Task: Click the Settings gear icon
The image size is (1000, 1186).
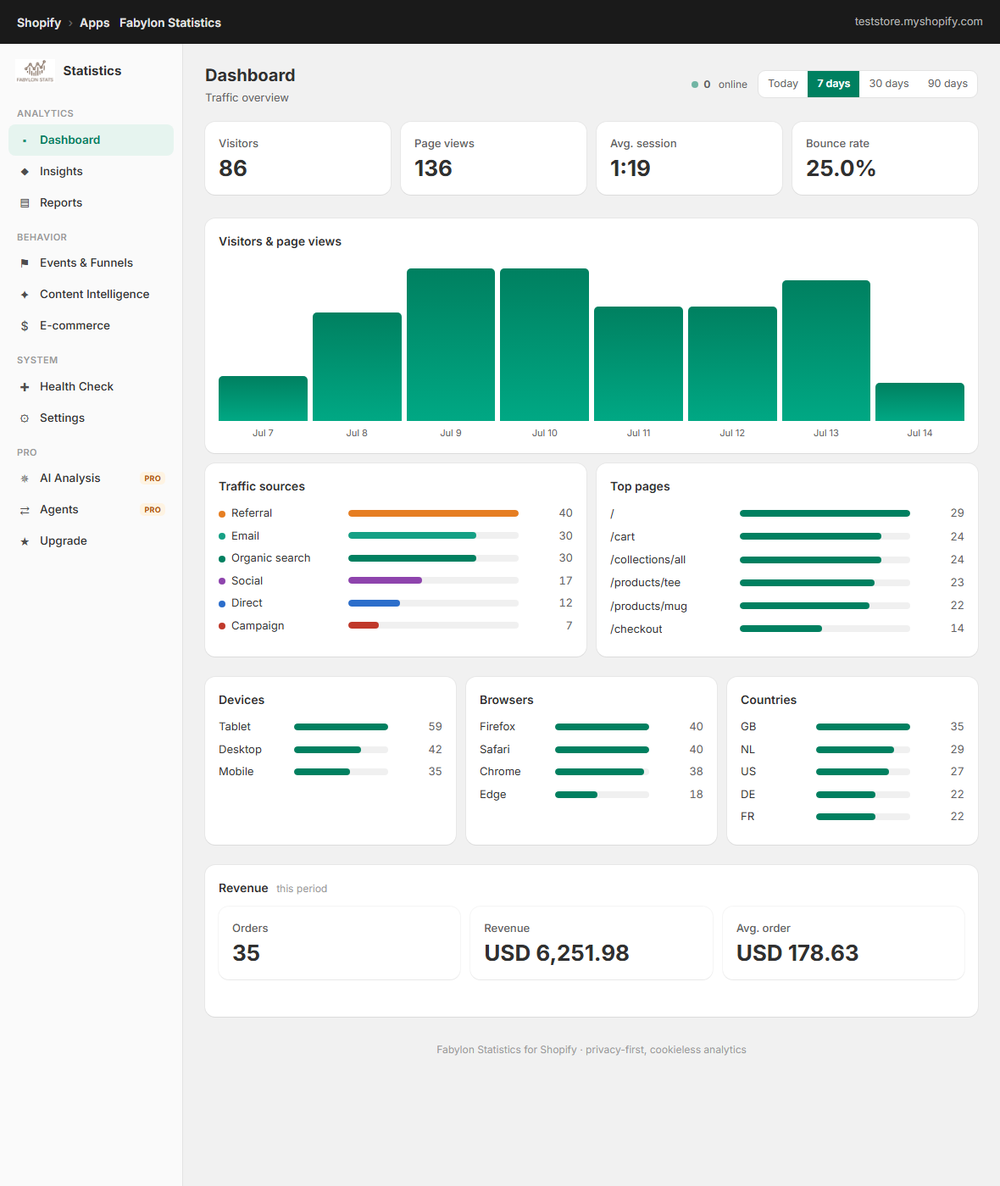Action: pyautogui.click(x=24, y=418)
